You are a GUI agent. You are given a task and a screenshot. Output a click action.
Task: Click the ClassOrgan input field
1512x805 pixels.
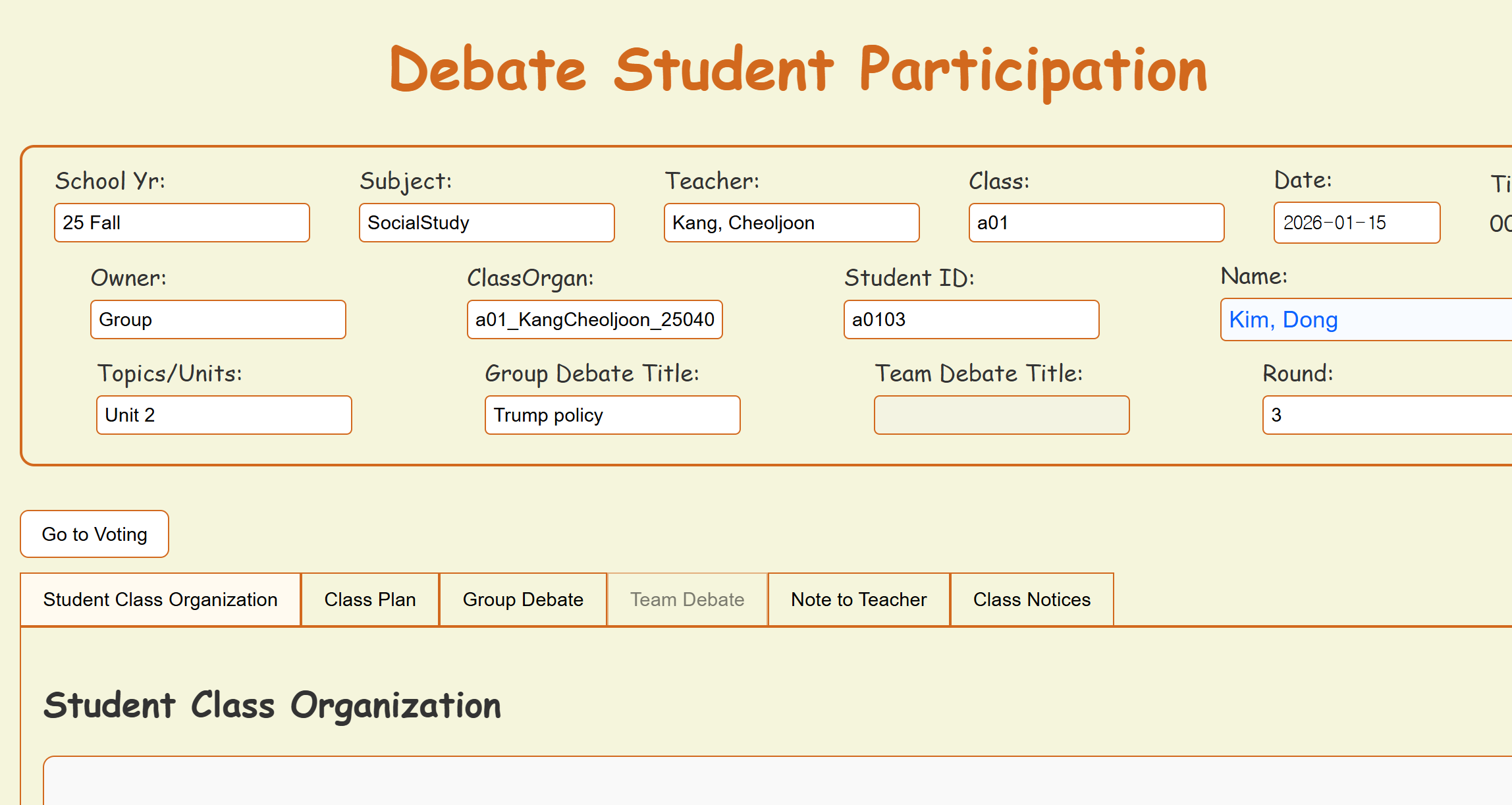(595, 319)
